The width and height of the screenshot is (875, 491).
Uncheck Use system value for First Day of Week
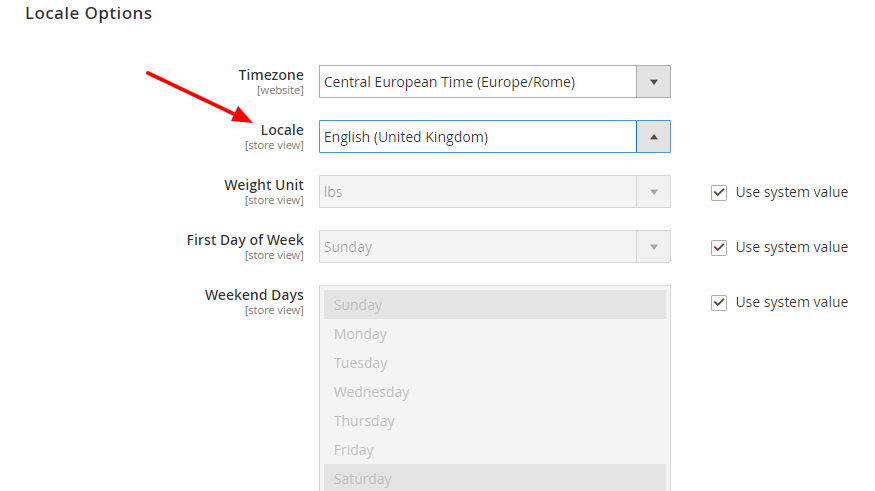click(x=719, y=248)
